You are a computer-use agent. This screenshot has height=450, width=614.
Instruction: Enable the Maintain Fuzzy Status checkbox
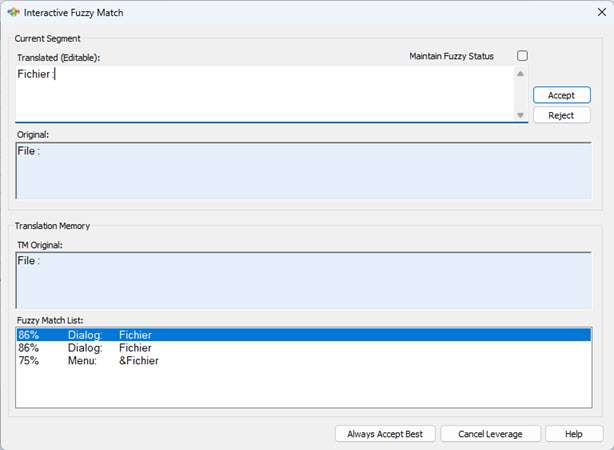522,56
